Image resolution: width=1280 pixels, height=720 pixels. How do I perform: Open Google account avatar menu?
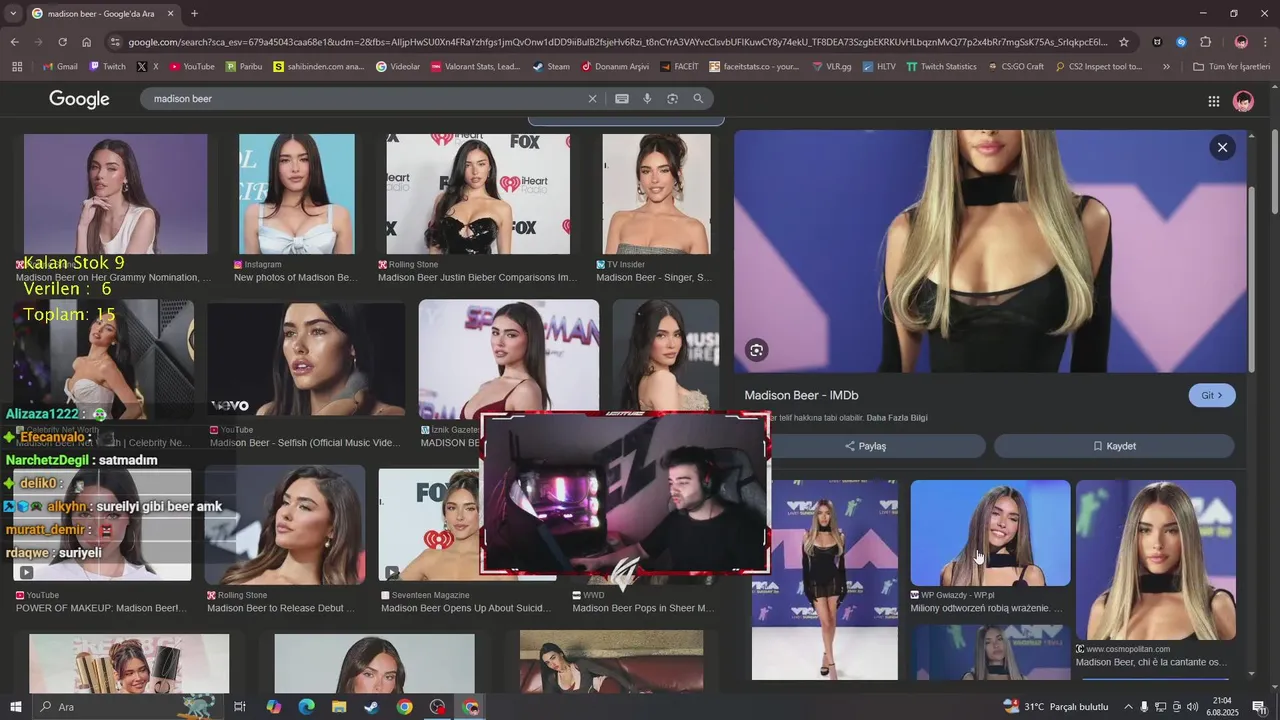coord(1244,101)
